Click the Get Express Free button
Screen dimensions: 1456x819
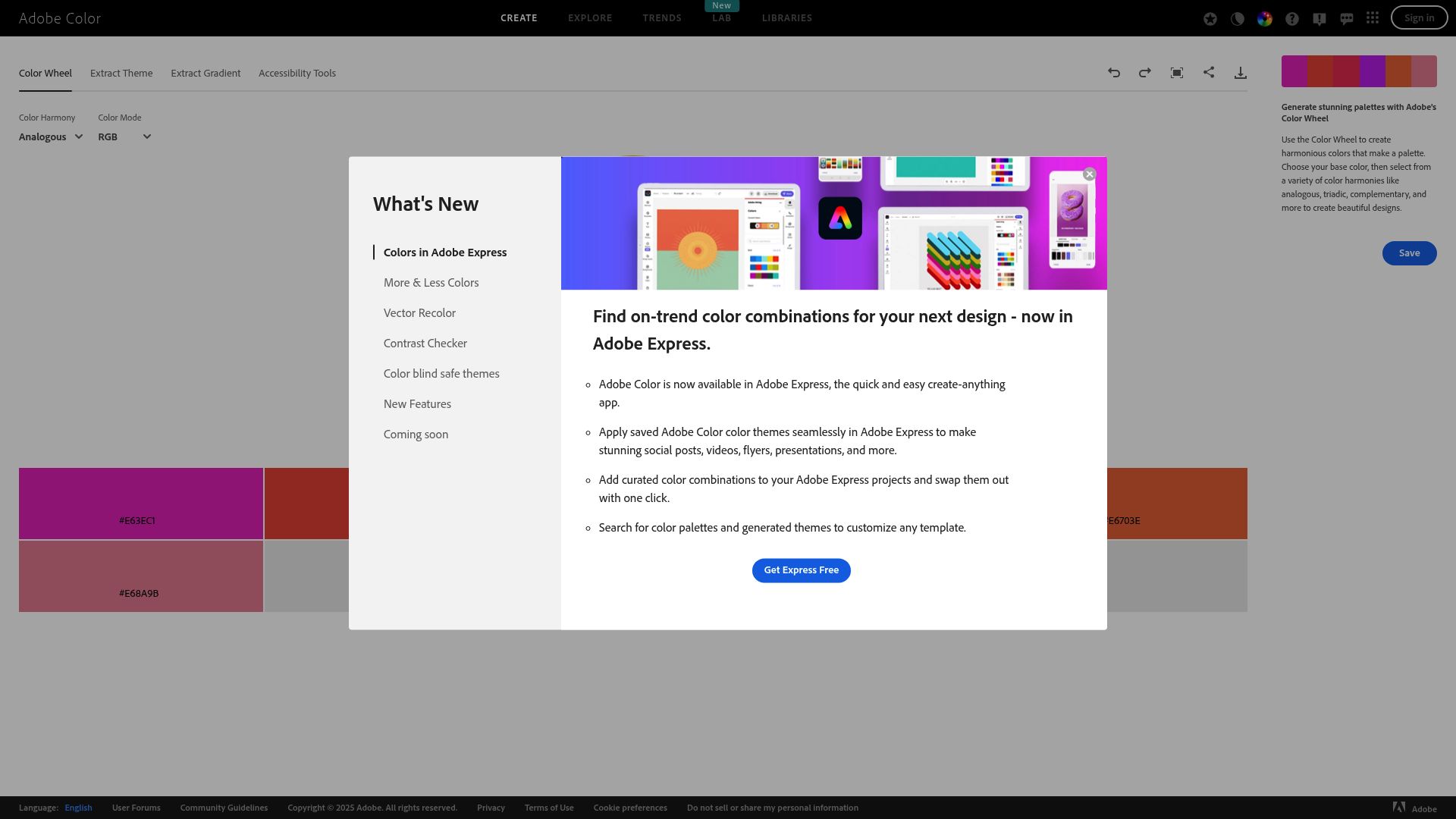pos(801,570)
